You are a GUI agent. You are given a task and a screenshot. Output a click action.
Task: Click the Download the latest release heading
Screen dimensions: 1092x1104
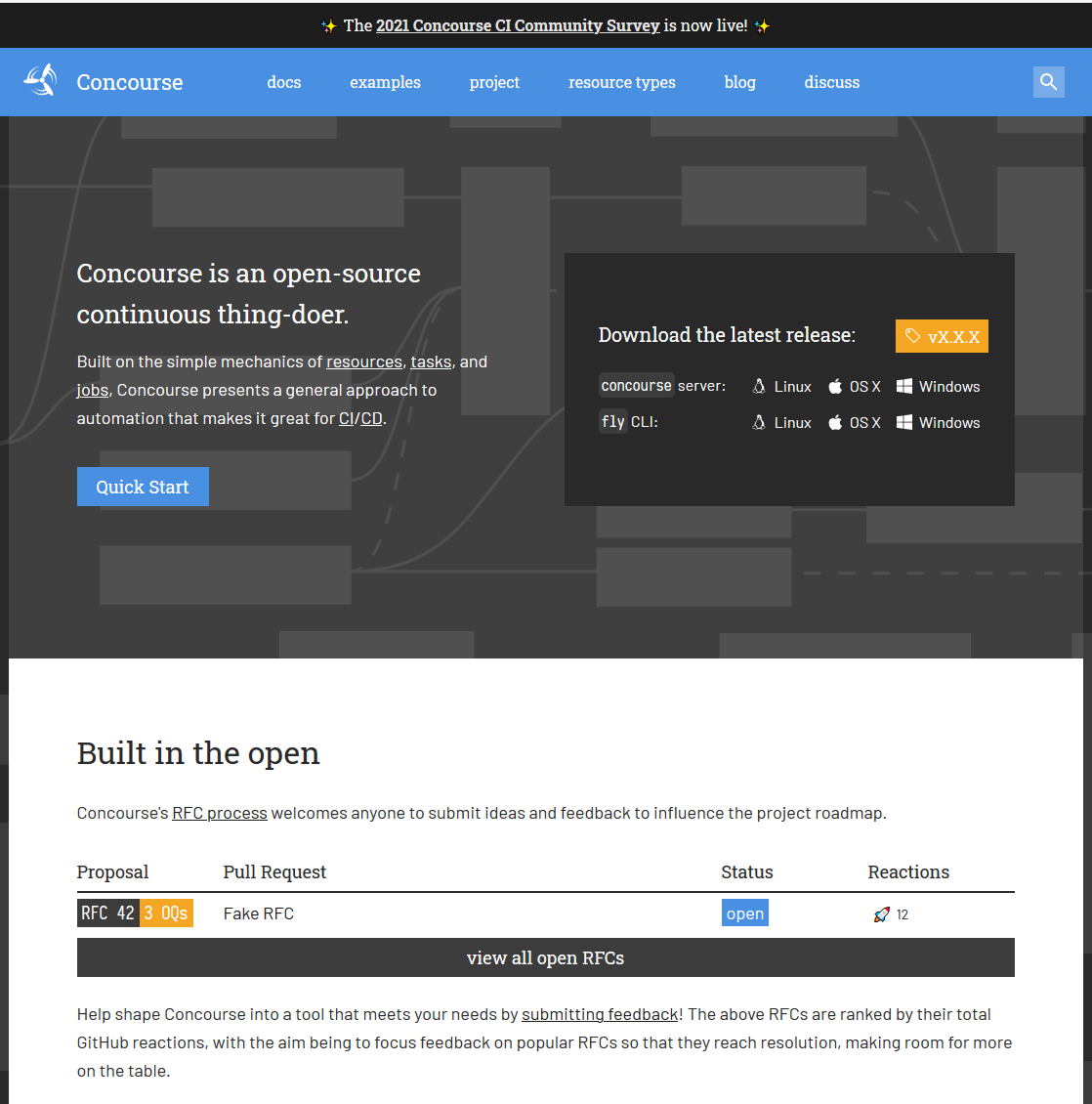pyautogui.click(x=727, y=334)
